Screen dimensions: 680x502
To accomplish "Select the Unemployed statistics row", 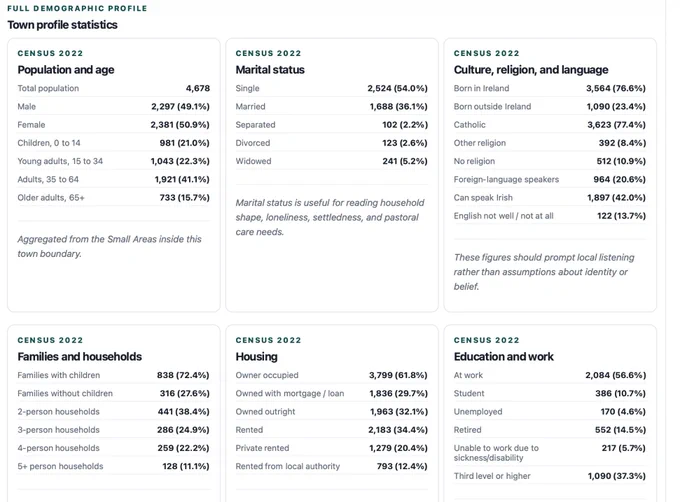I will click(x=549, y=411).
